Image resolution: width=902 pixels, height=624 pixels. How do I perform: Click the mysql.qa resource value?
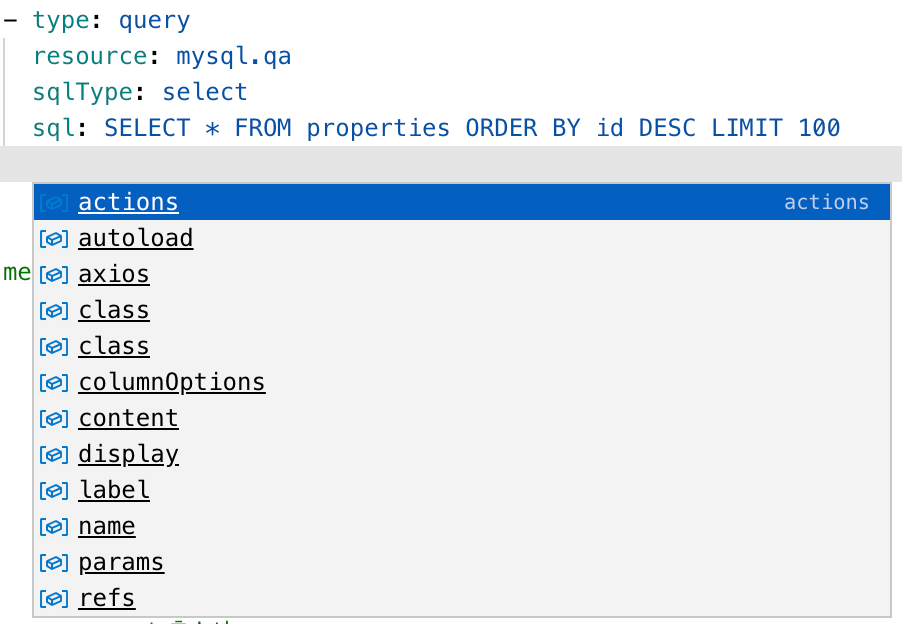pyautogui.click(x=234, y=56)
